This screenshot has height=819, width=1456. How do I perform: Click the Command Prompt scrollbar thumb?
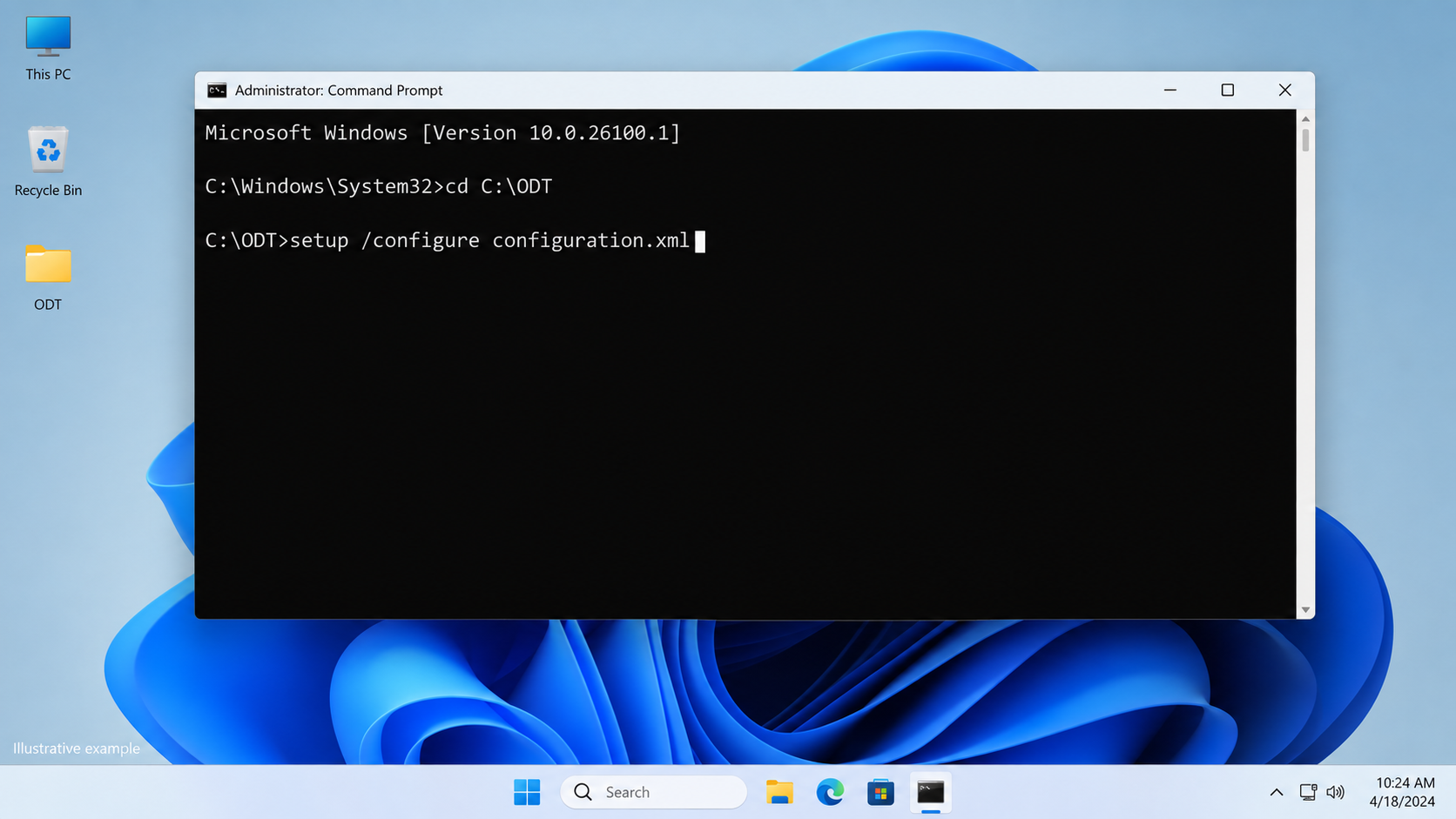click(1305, 140)
